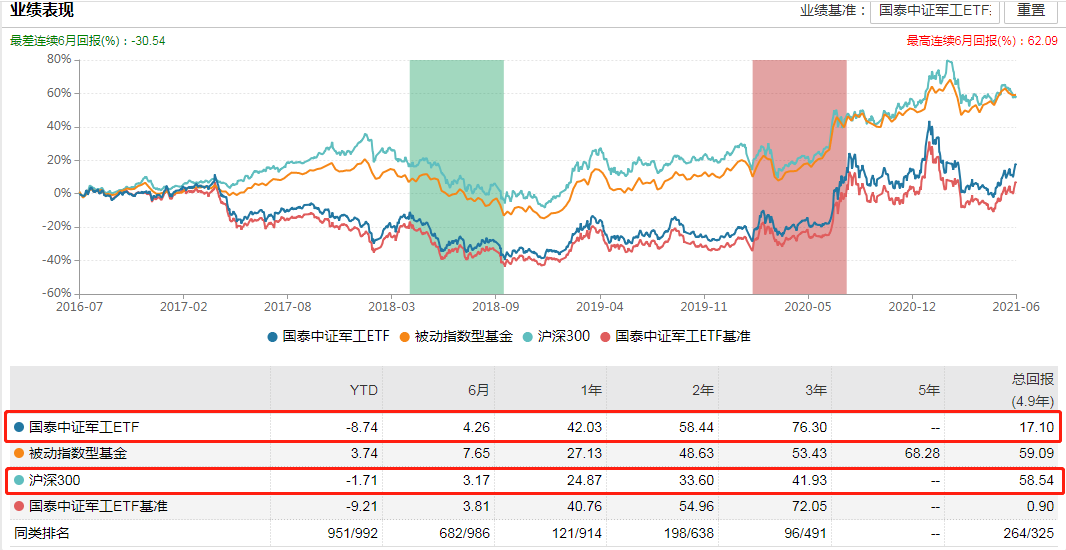Open the 业绩基准 benchmark dropdown
Image resolution: width=1066 pixels, height=550 pixels.
coord(935,11)
